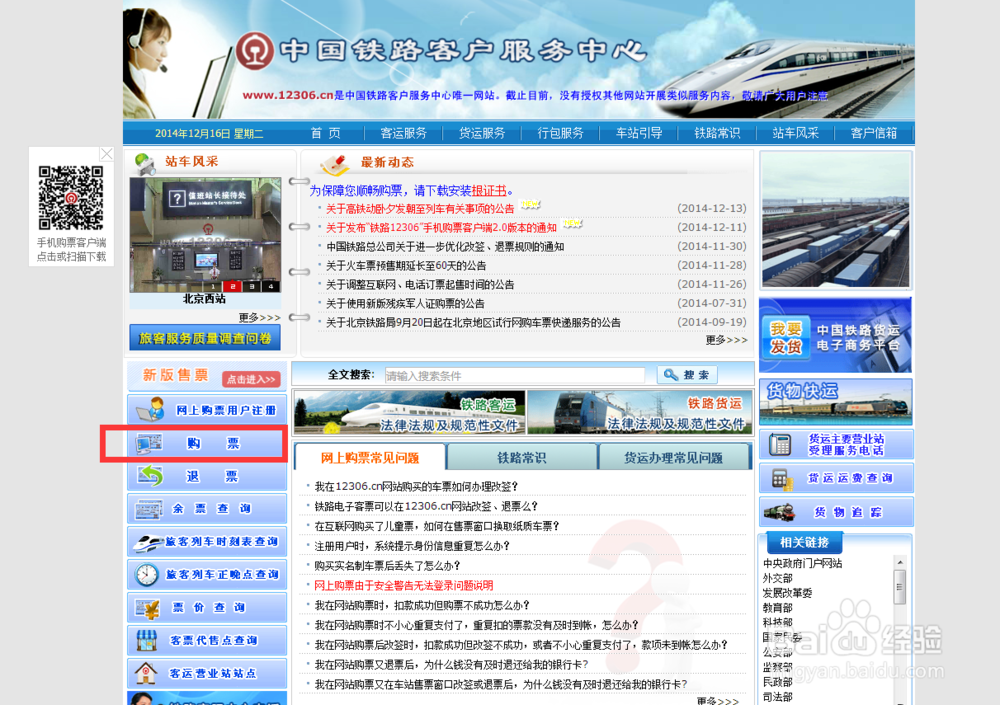Open FAQ 我在12306.cn网站购买的车票如何办理改签
The width and height of the screenshot is (1000, 705).
pos(416,486)
